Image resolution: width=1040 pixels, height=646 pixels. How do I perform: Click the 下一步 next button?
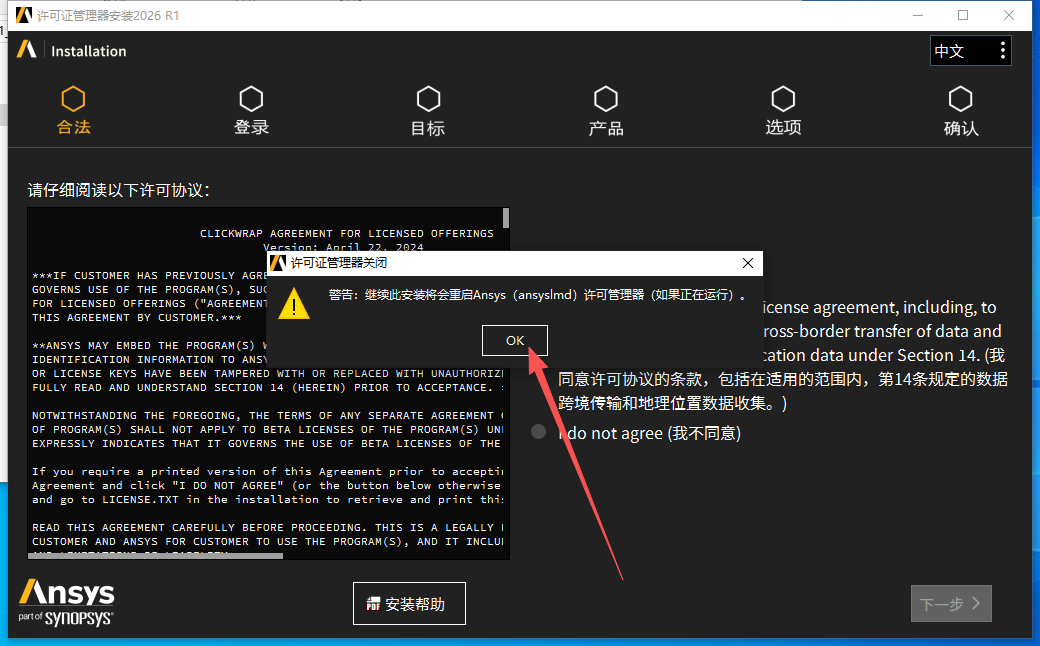click(x=950, y=604)
